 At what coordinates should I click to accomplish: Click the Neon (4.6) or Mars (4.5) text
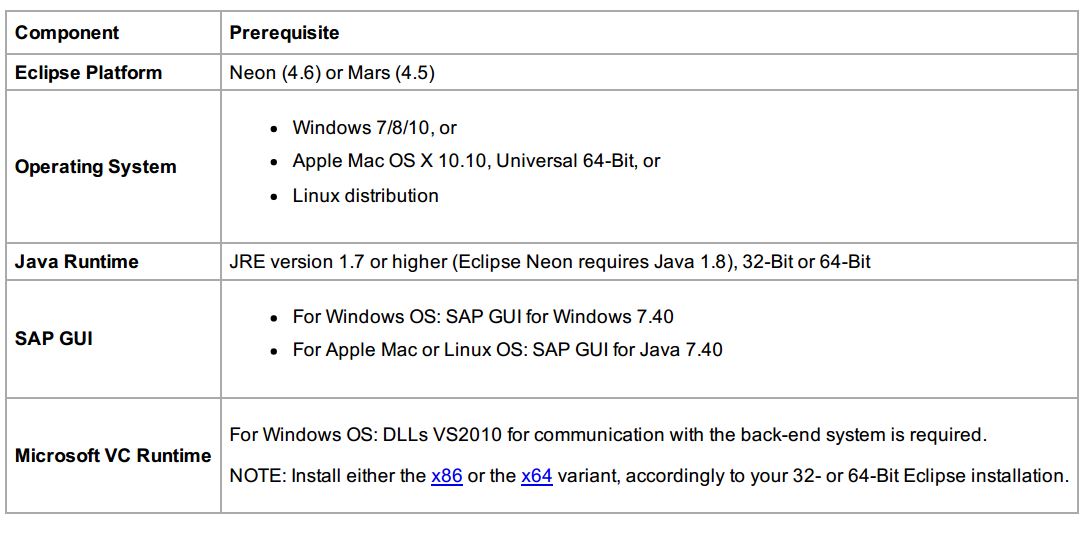(x=332, y=73)
